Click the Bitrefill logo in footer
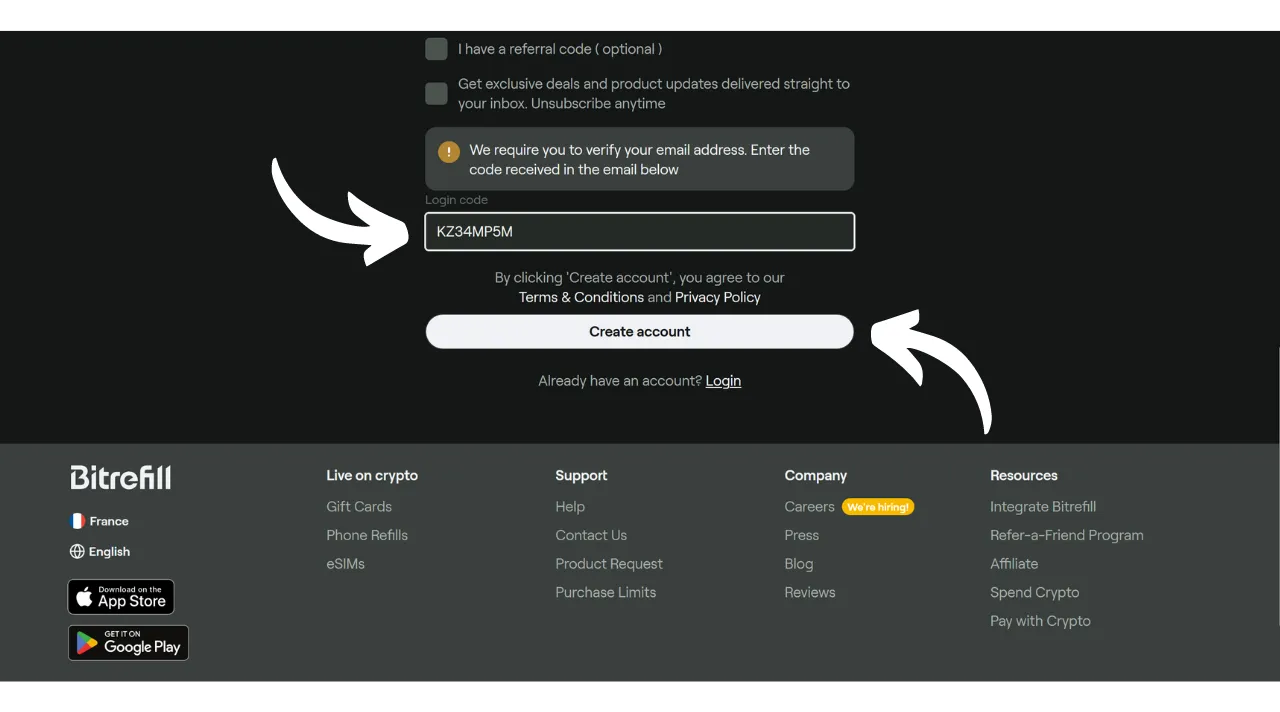1280x712 pixels. coord(120,478)
